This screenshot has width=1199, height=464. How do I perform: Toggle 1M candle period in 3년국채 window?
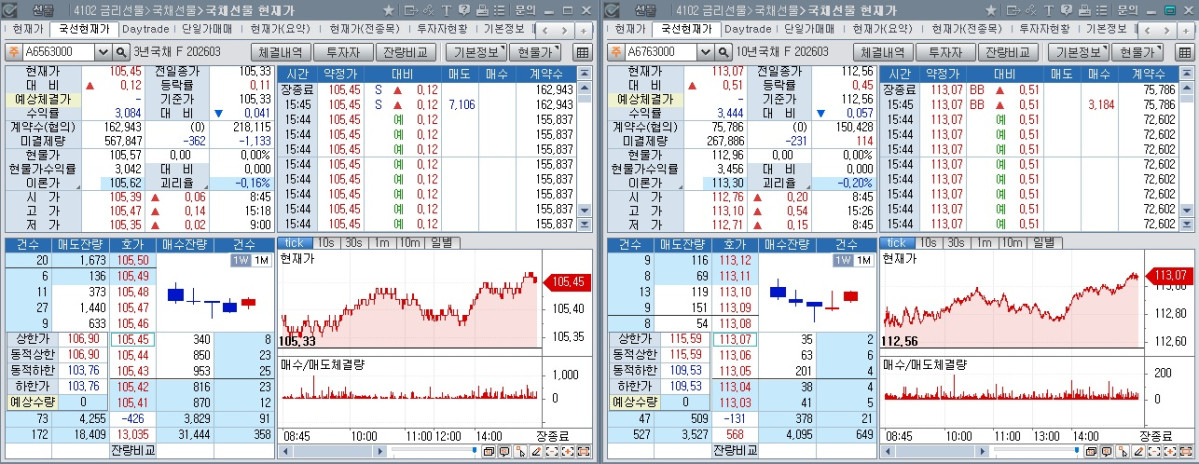coord(262,261)
